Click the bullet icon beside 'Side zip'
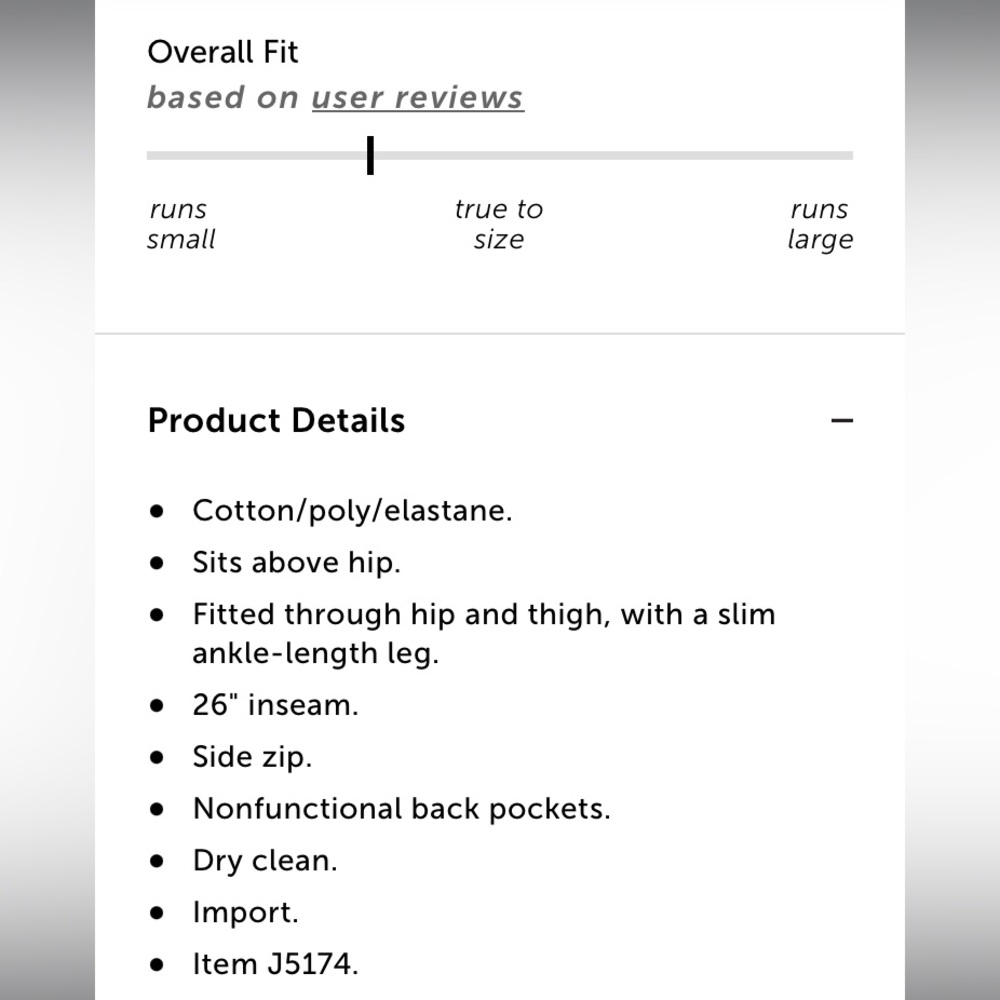The height and width of the screenshot is (1000, 1000). click(x=156, y=756)
